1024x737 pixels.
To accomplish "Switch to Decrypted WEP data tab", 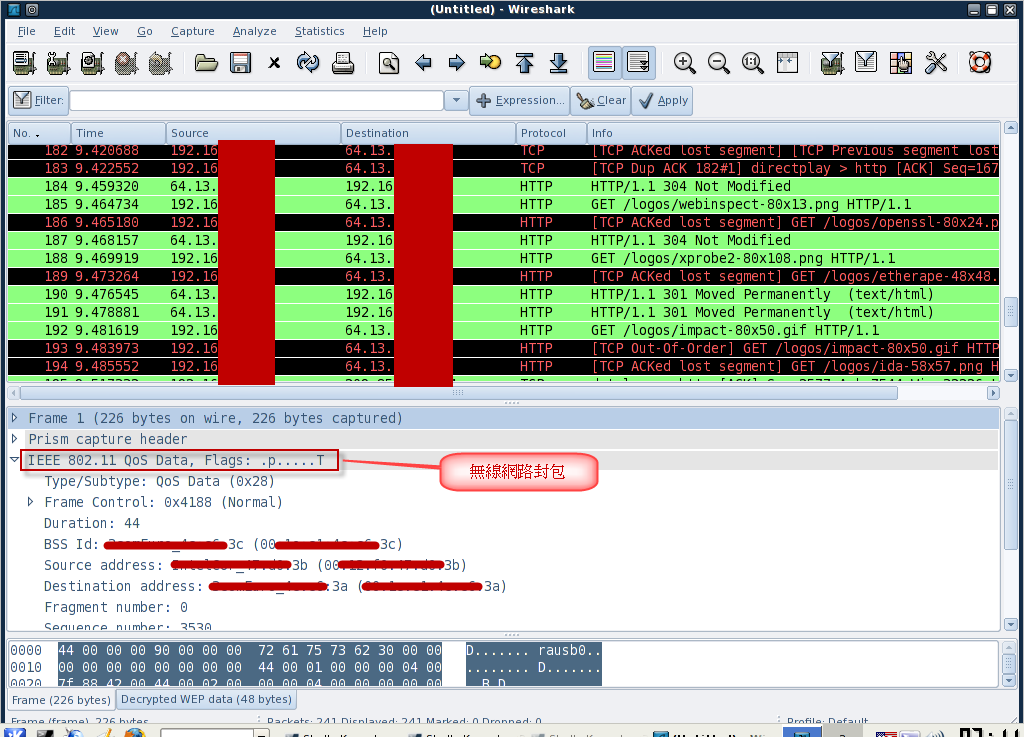I will [206, 699].
